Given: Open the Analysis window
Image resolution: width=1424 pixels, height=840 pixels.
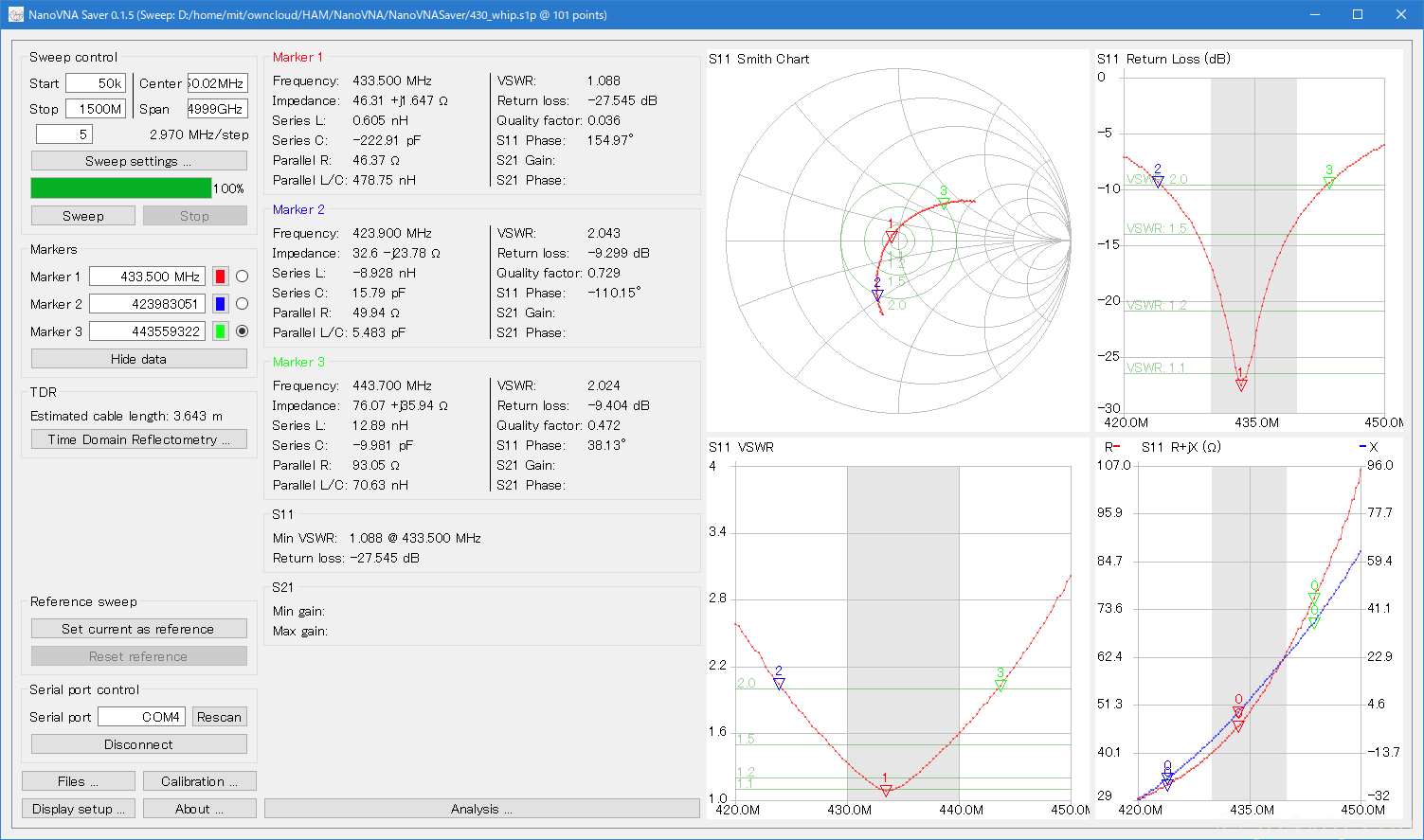Looking at the screenshot, I should click(482, 809).
